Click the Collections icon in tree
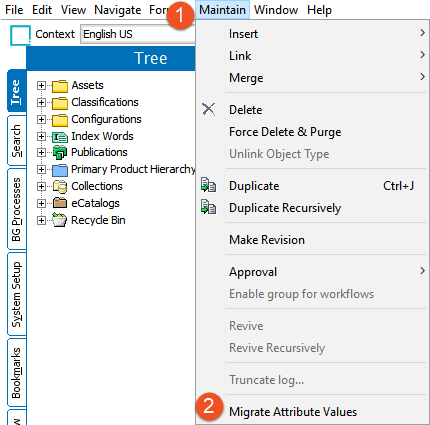Image resolution: width=430 pixels, height=425 pixels. tap(60, 187)
